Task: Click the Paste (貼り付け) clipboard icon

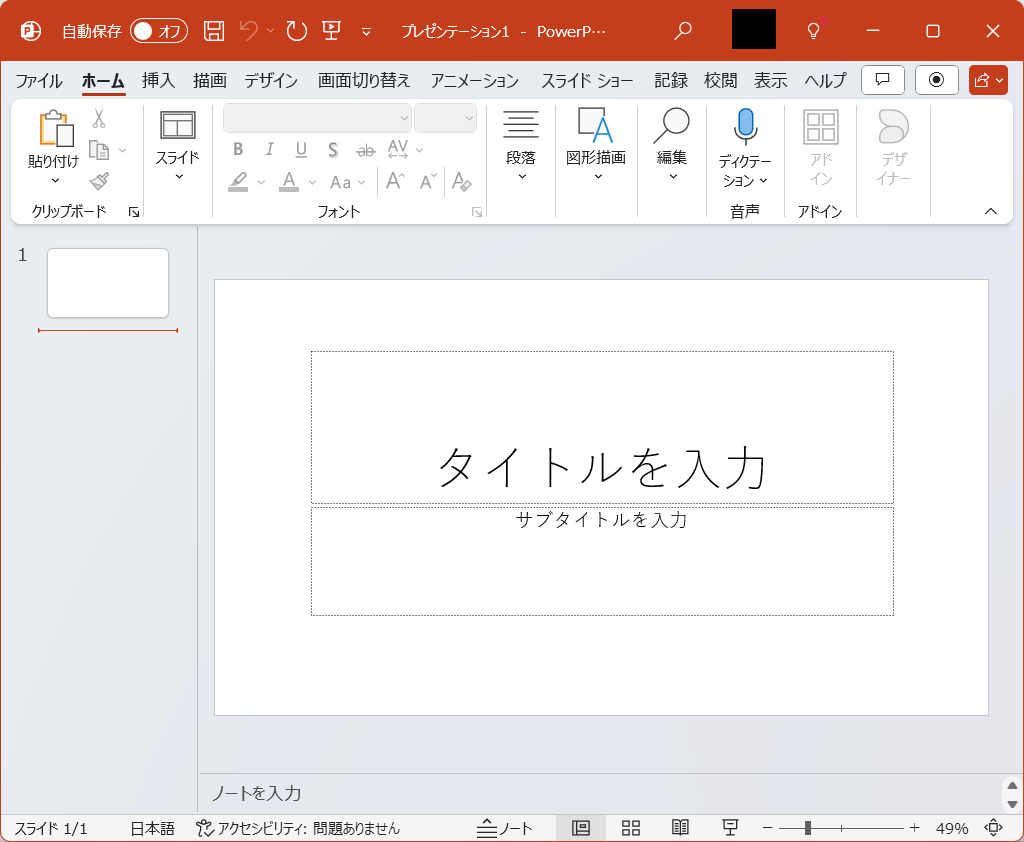Action: [56, 127]
